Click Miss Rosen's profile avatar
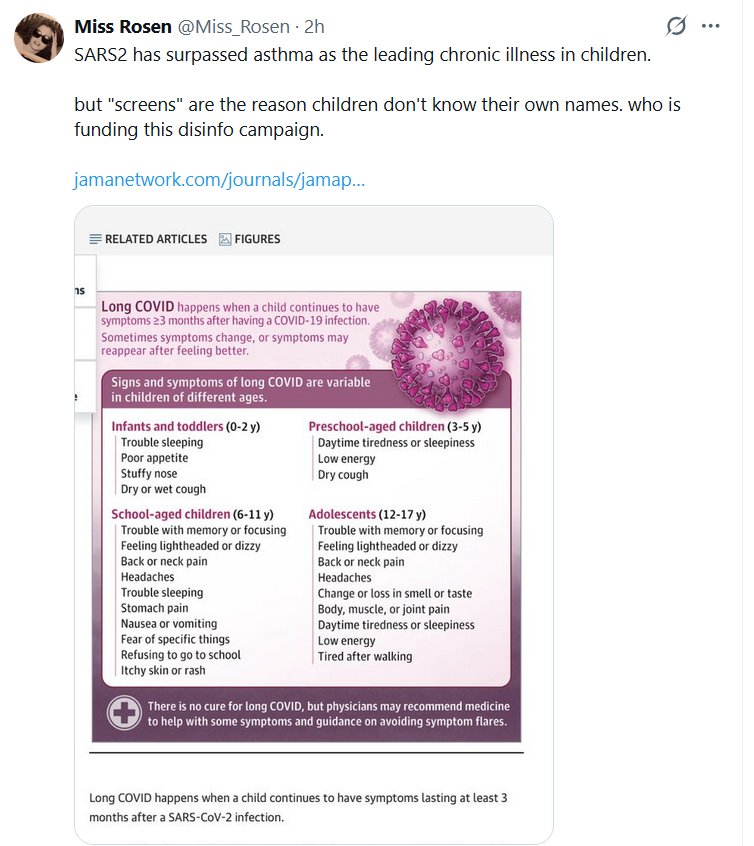This screenshot has width=754, height=846. 40,39
